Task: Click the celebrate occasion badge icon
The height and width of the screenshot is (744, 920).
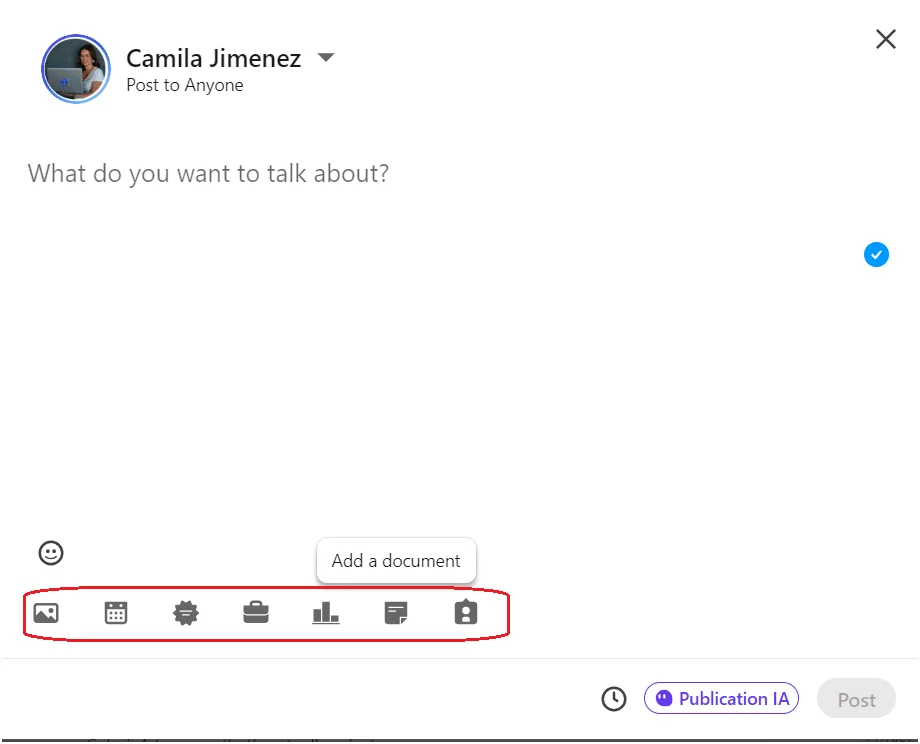Action: tap(186, 613)
